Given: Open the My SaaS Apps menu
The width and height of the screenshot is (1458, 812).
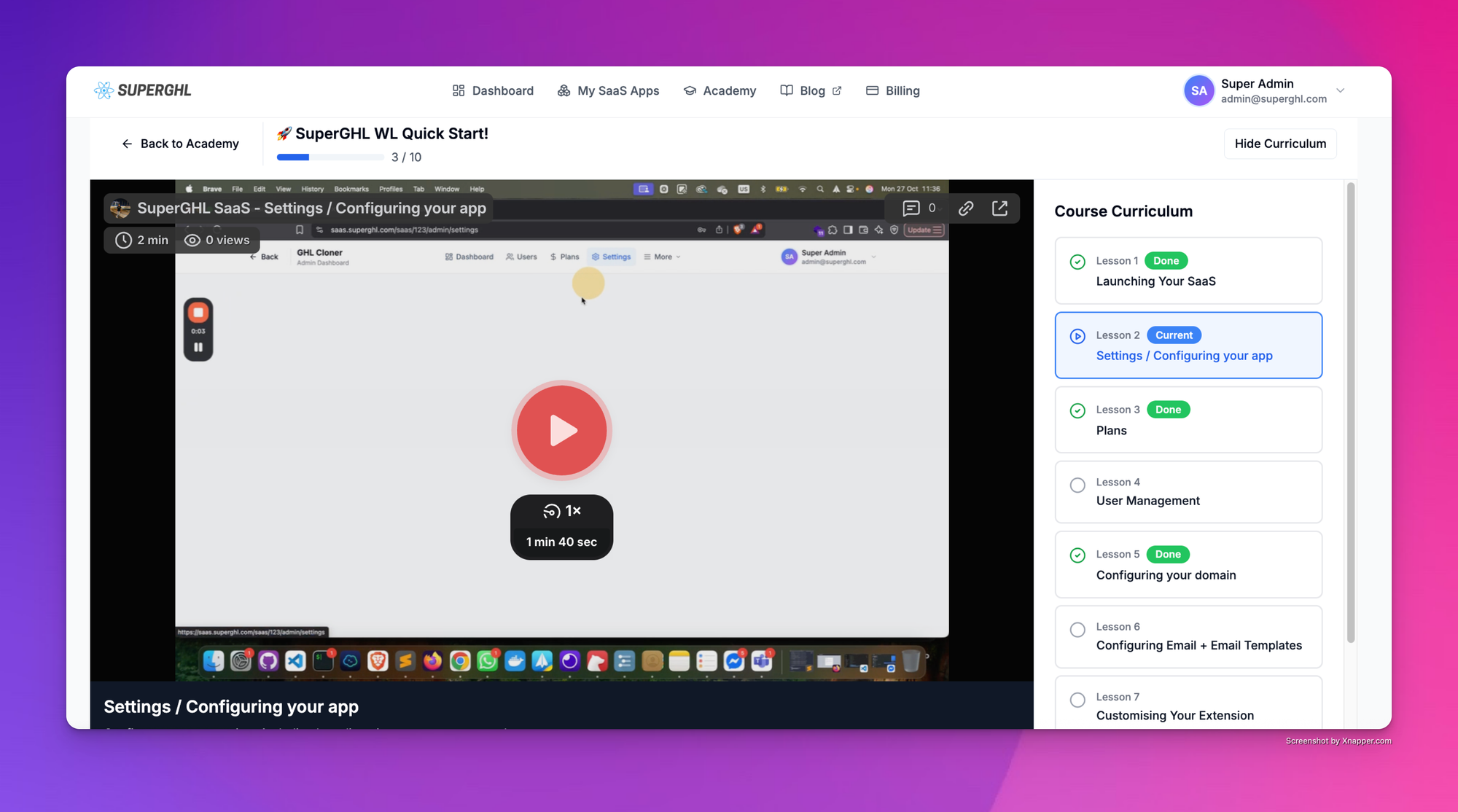Looking at the screenshot, I should point(608,91).
